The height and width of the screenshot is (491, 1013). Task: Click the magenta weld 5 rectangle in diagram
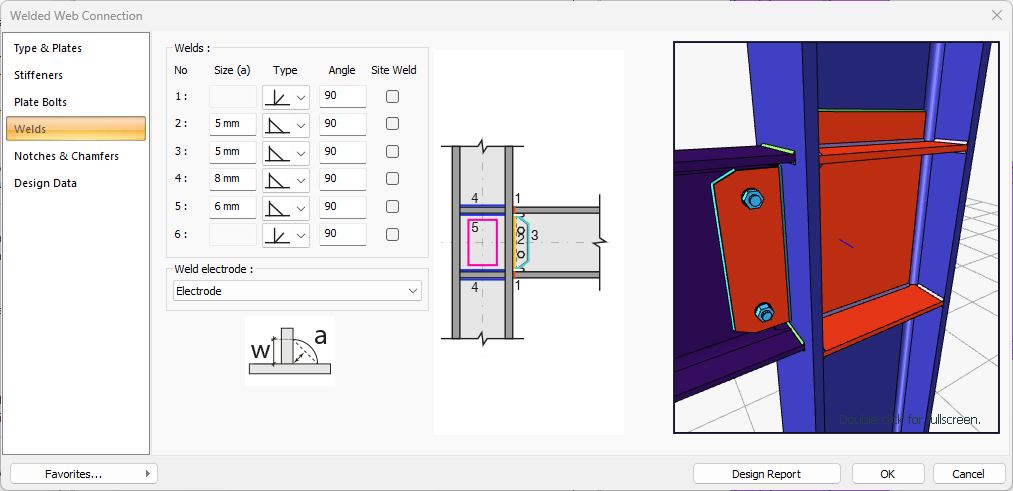point(482,242)
